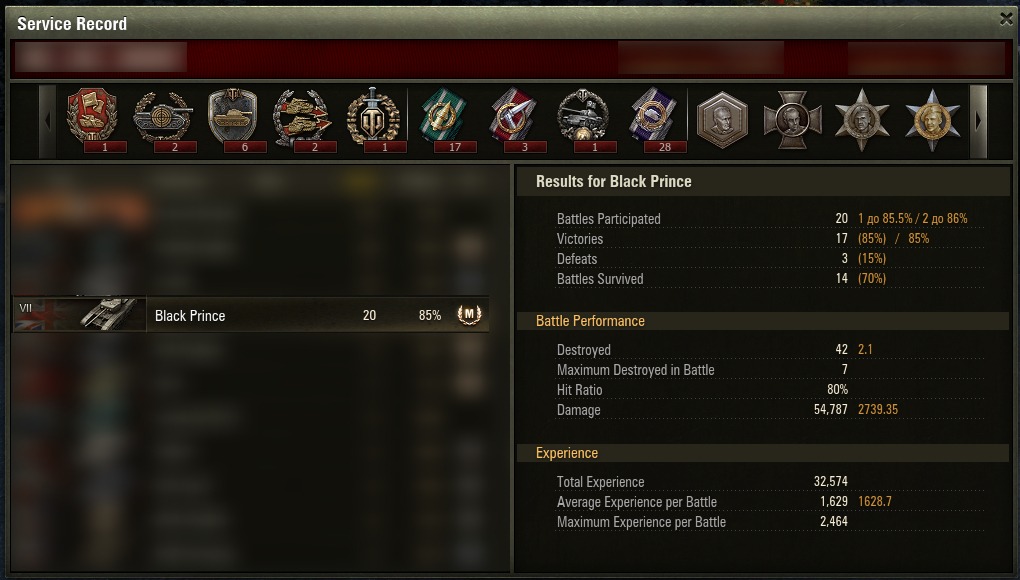Click the steel shield tank medal with count 6

pyautogui.click(x=232, y=119)
